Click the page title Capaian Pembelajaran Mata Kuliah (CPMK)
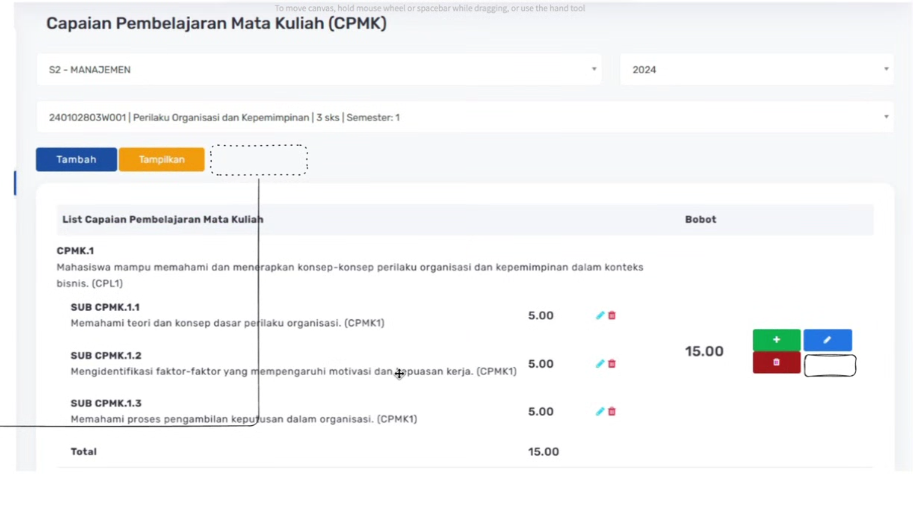Screen dimensions: 913x505 click(216, 23)
